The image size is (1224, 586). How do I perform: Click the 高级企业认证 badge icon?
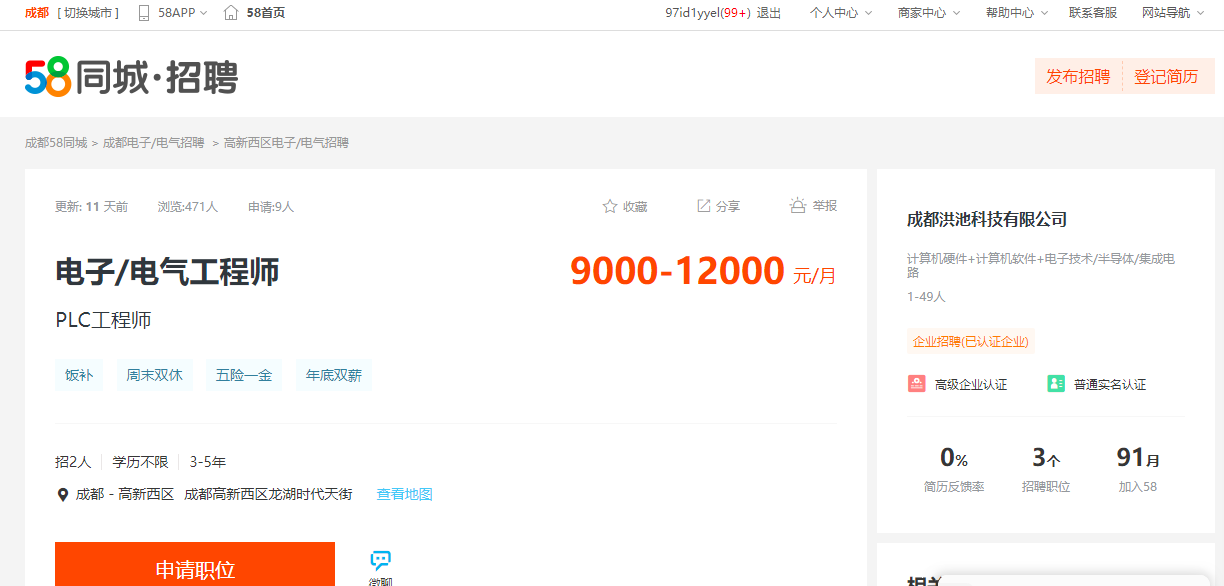point(916,384)
